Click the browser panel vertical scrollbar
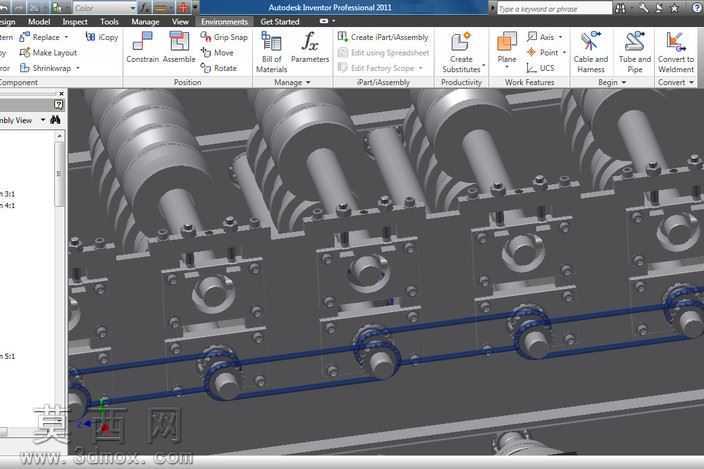This screenshot has height=469, width=704. pos(59,173)
